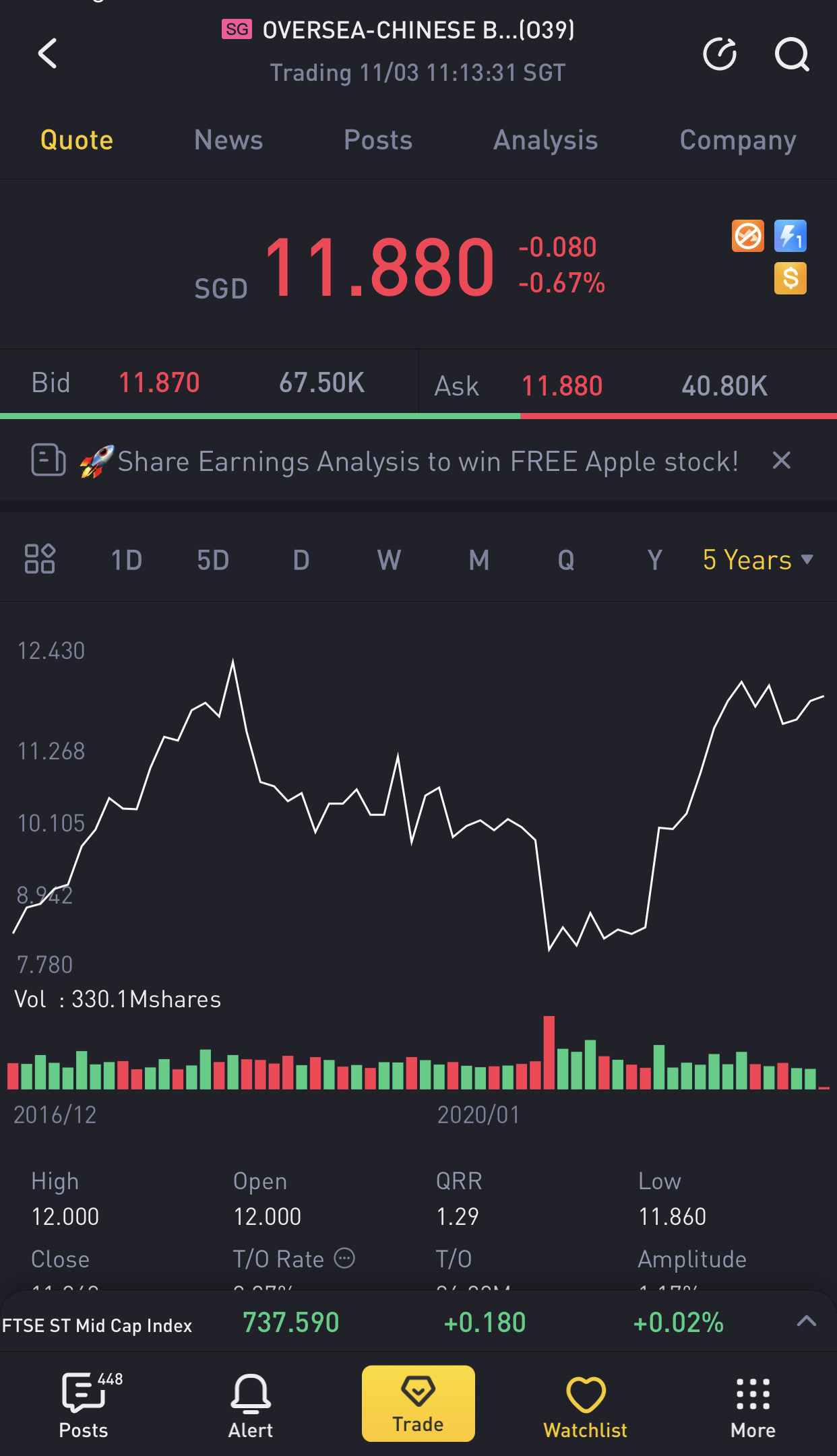Switch to the News tab

click(x=228, y=140)
